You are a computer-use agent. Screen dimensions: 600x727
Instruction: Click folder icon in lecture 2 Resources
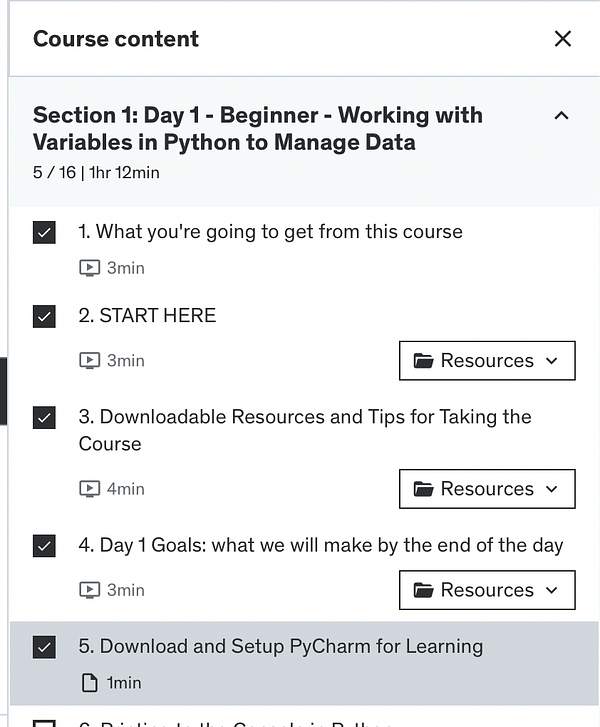coord(423,361)
